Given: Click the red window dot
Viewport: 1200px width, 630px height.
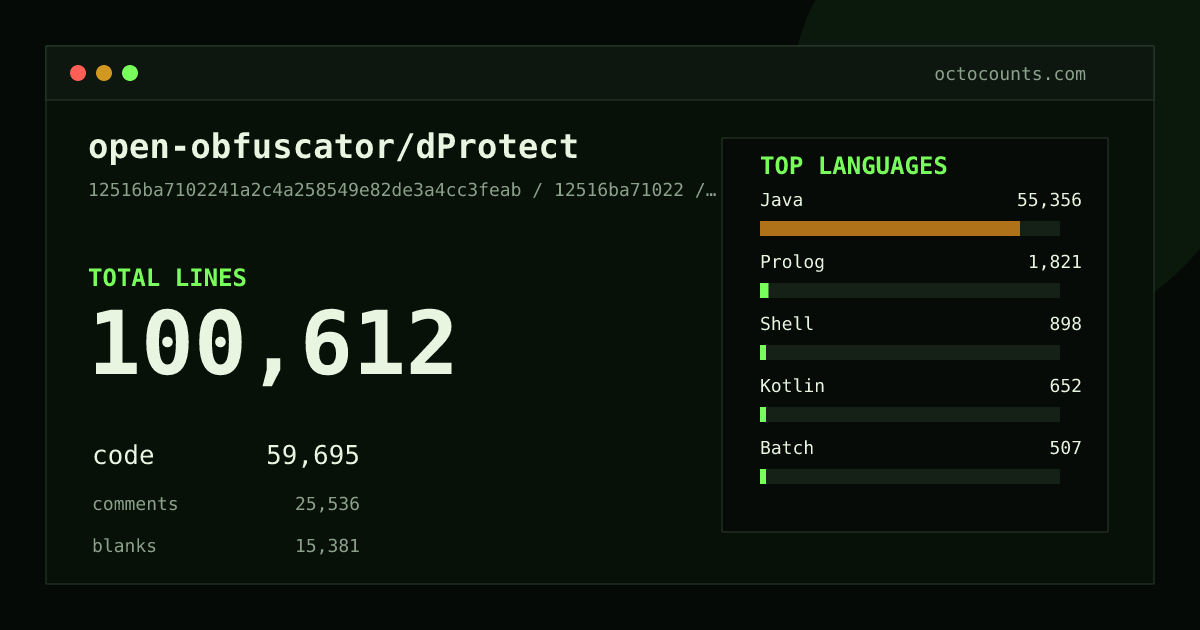Looking at the screenshot, I should click(x=78, y=73).
